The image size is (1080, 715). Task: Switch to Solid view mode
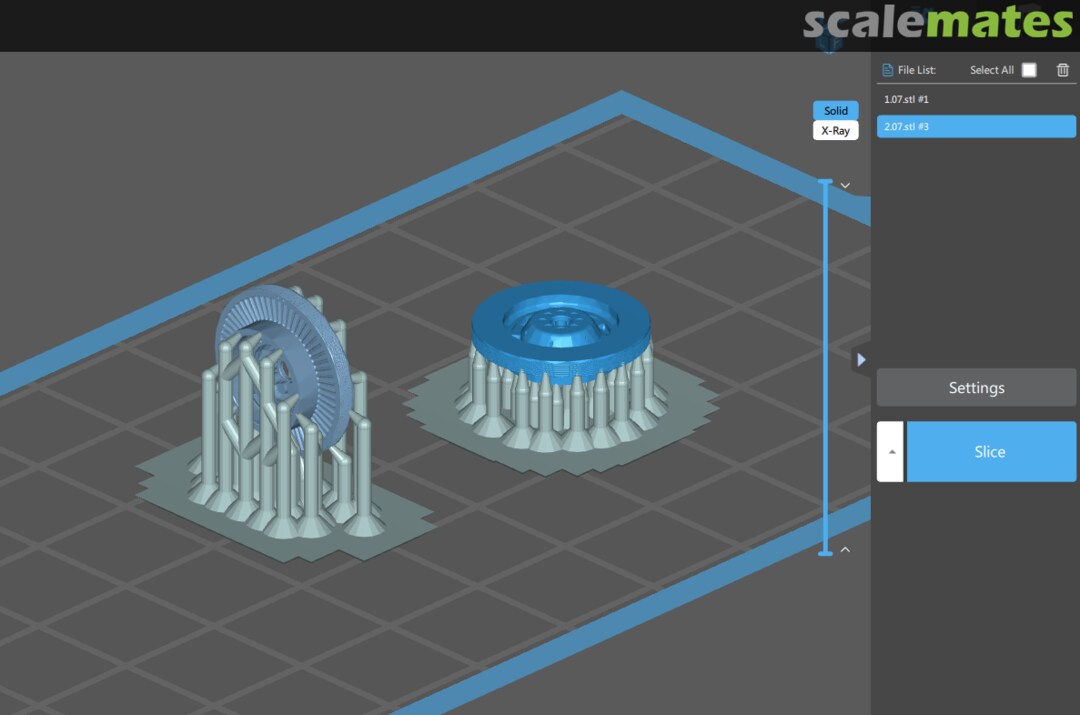click(835, 111)
